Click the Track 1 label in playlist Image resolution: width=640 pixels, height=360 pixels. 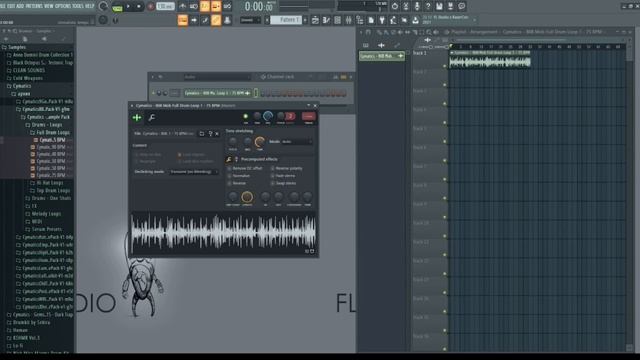point(420,53)
